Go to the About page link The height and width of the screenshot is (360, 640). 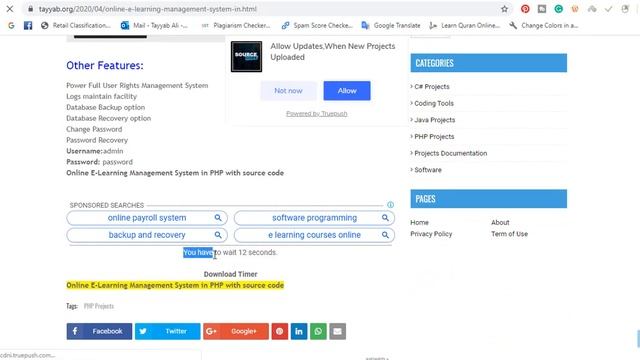click(500, 222)
